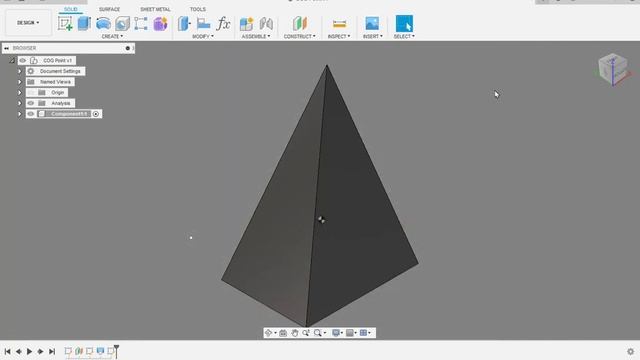Collapse the Browser panel arrows
640x360 pixels.
7,48
